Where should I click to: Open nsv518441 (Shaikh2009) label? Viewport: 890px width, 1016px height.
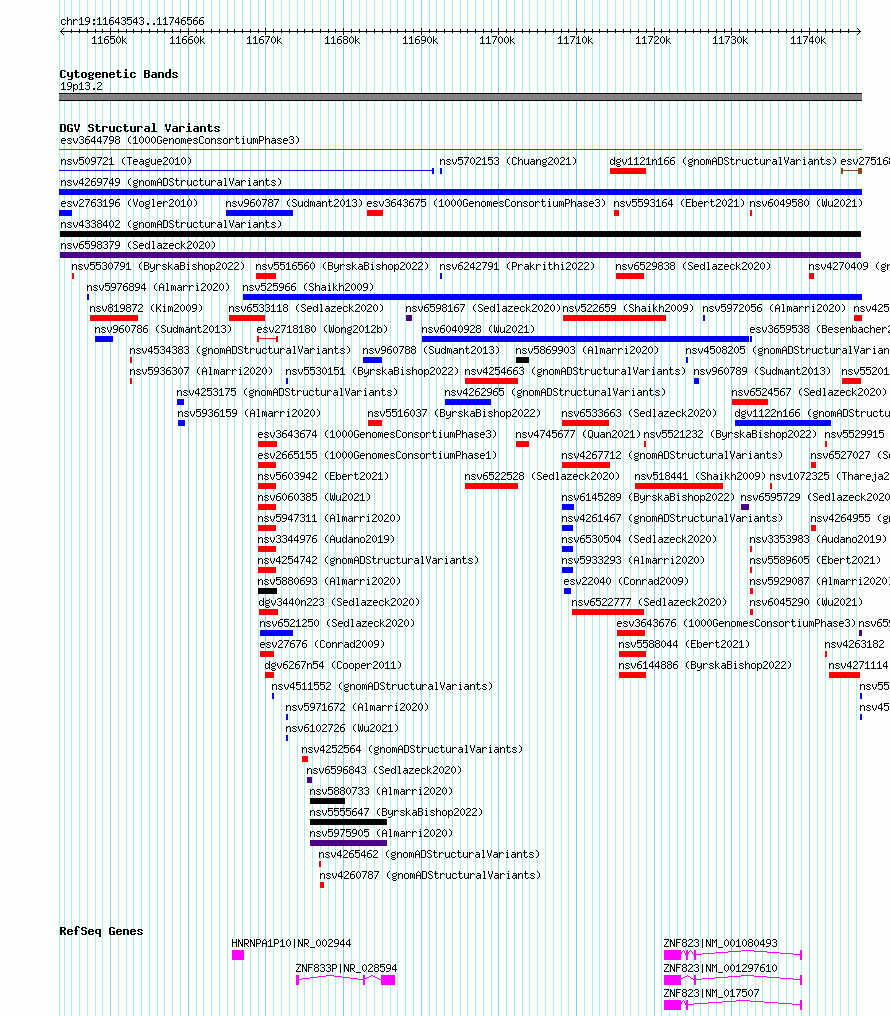pyautogui.click(x=700, y=476)
